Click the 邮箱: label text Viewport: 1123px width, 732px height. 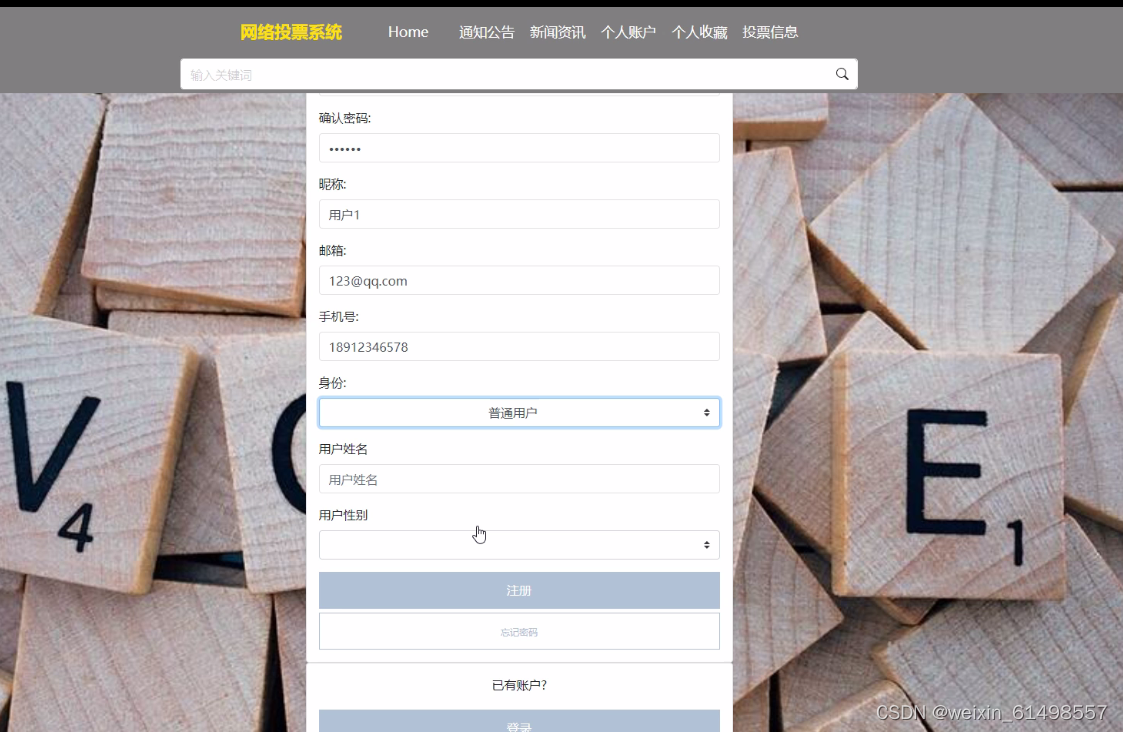click(x=332, y=251)
